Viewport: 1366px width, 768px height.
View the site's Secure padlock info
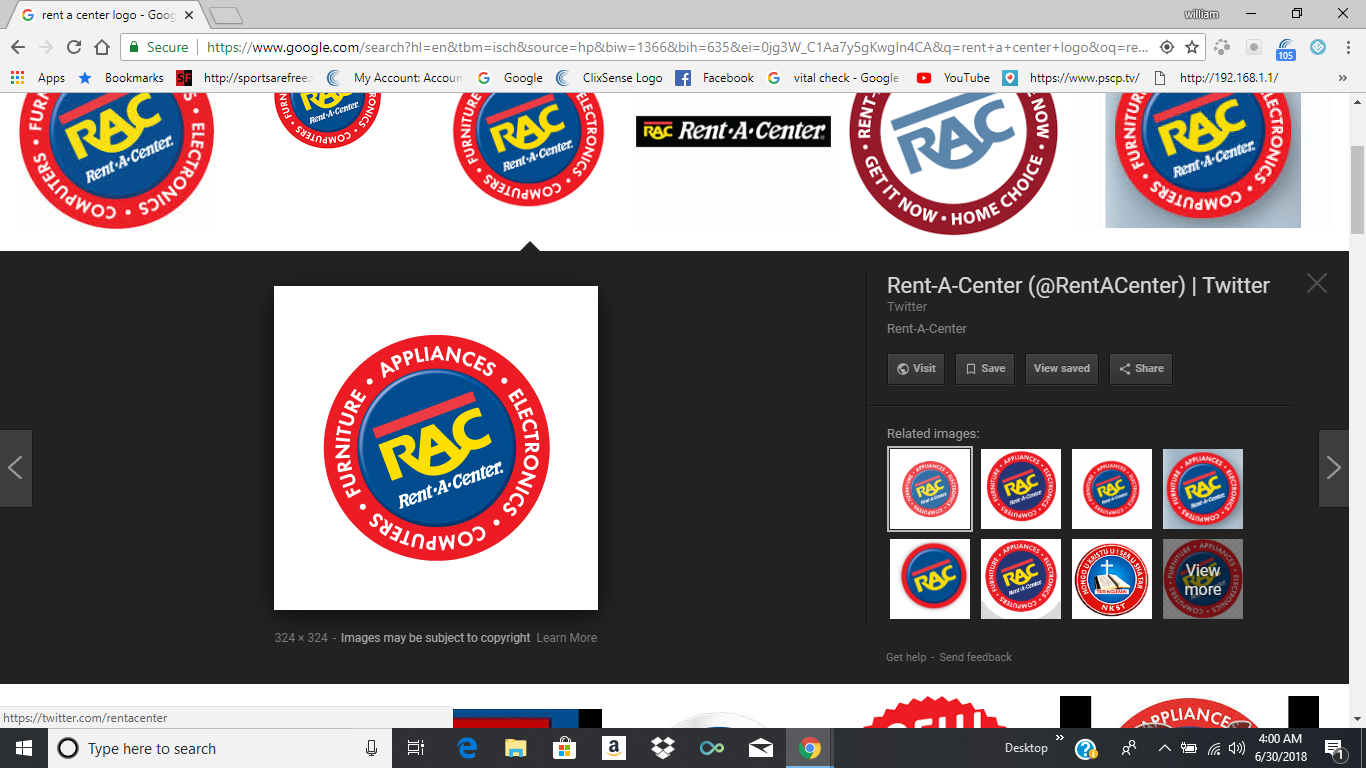pyautogui.click(x=158, y=47)
